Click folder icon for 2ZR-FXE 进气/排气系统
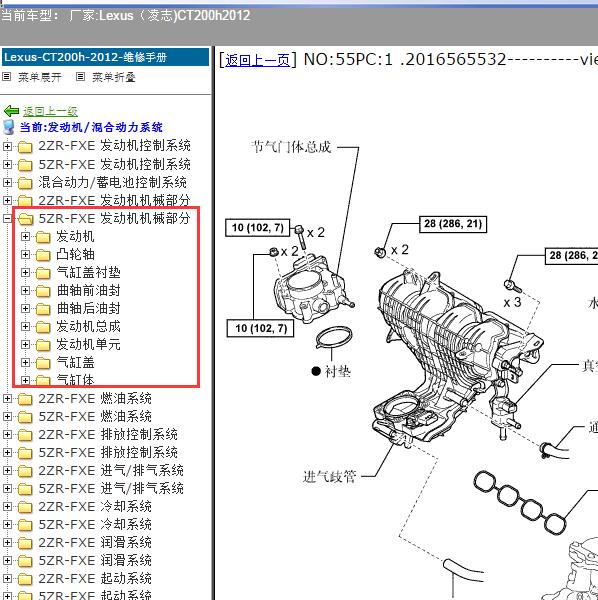Screen dimensions: 598x600 [25, 471]
